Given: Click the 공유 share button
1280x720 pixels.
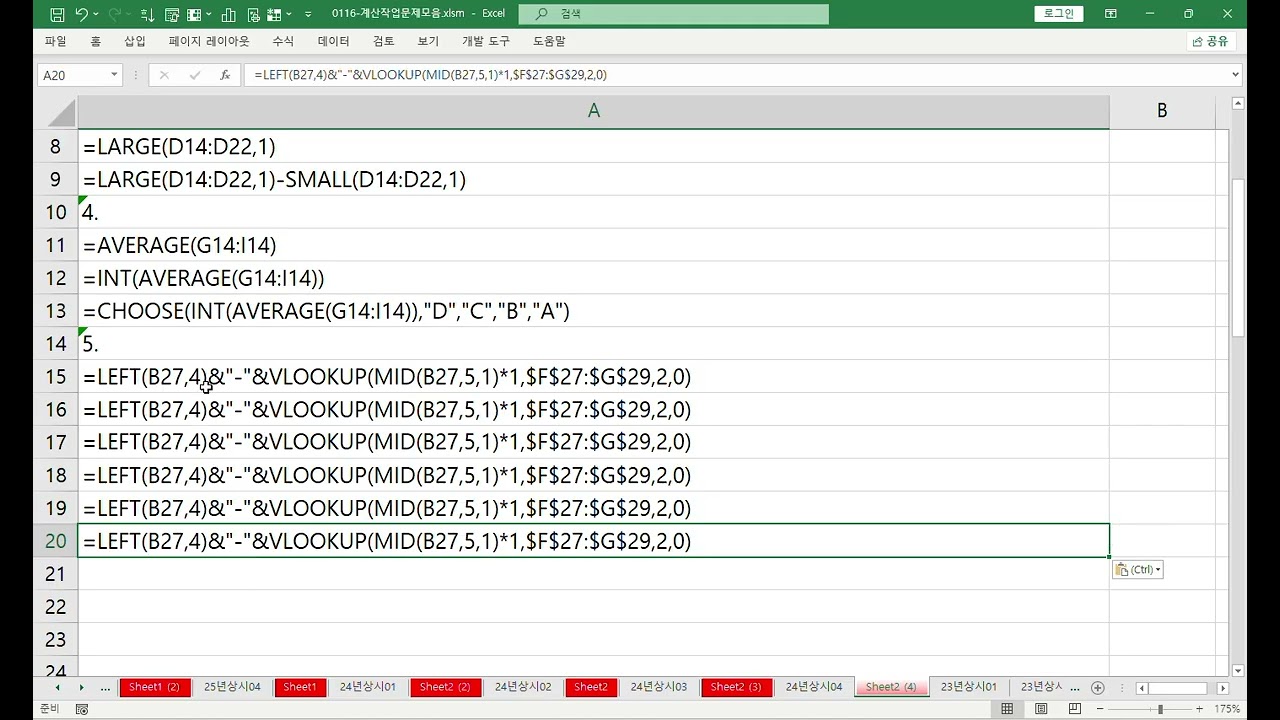Looking at the screenshot, I should click(x=1211, y=41).
